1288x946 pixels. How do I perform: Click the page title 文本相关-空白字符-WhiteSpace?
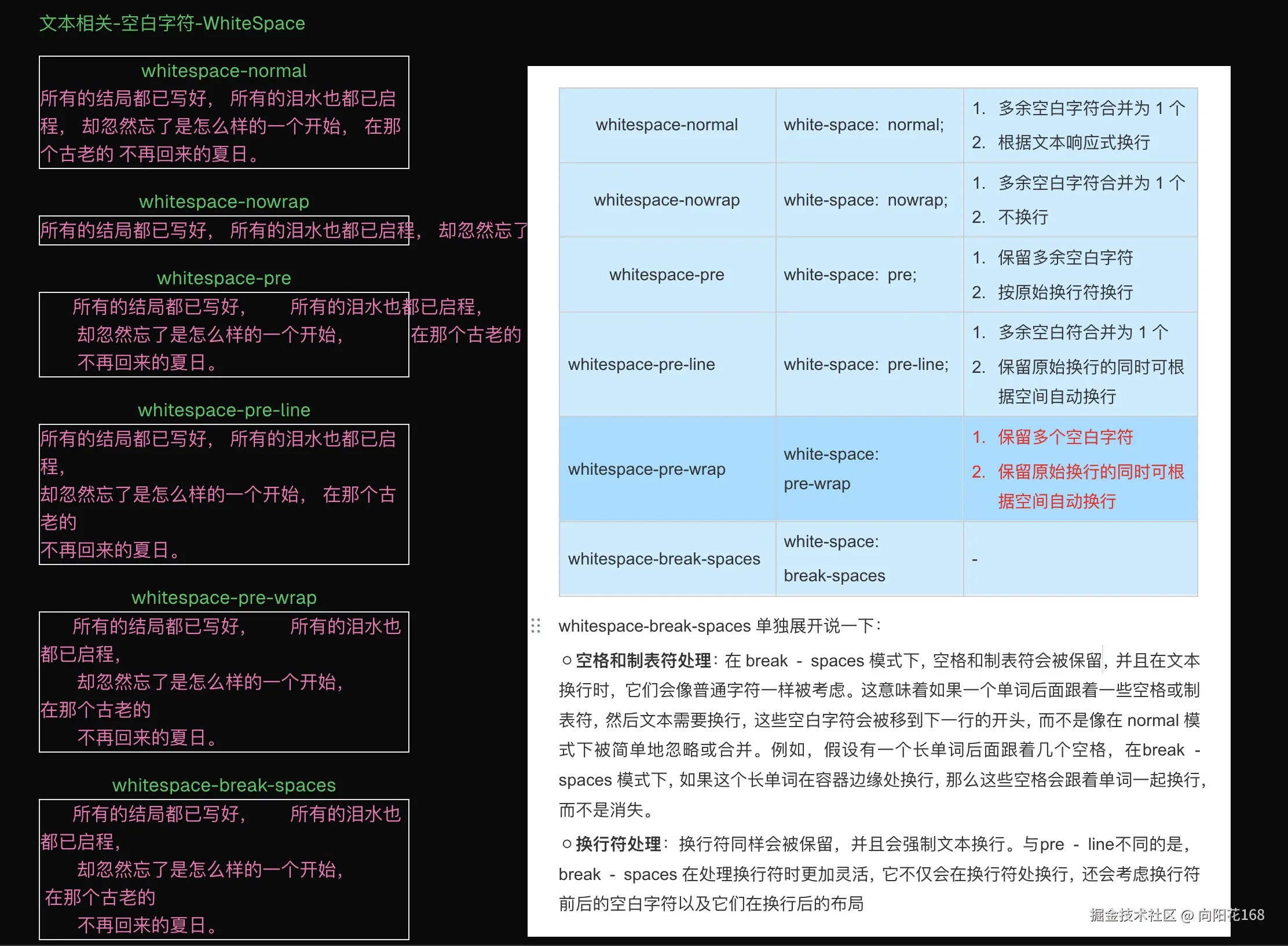(172, 23)
